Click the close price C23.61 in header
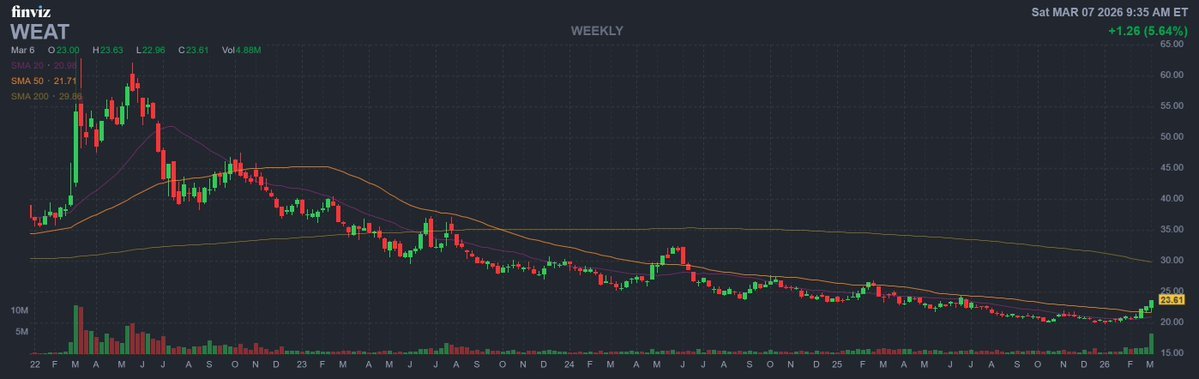This screenshot has height=379, width=1199. (x=194, y=50)
